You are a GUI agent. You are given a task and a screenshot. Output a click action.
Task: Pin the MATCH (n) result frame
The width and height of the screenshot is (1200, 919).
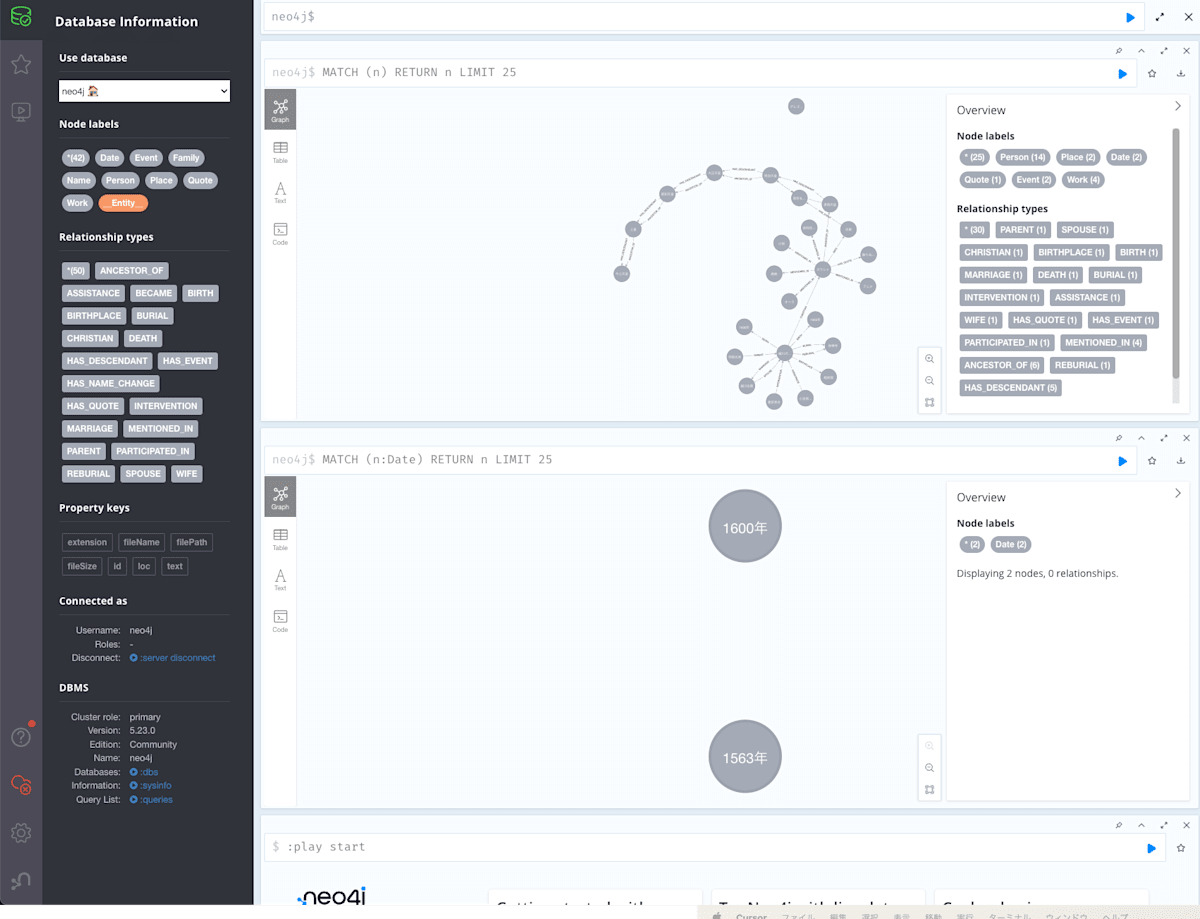(1119, 50)
